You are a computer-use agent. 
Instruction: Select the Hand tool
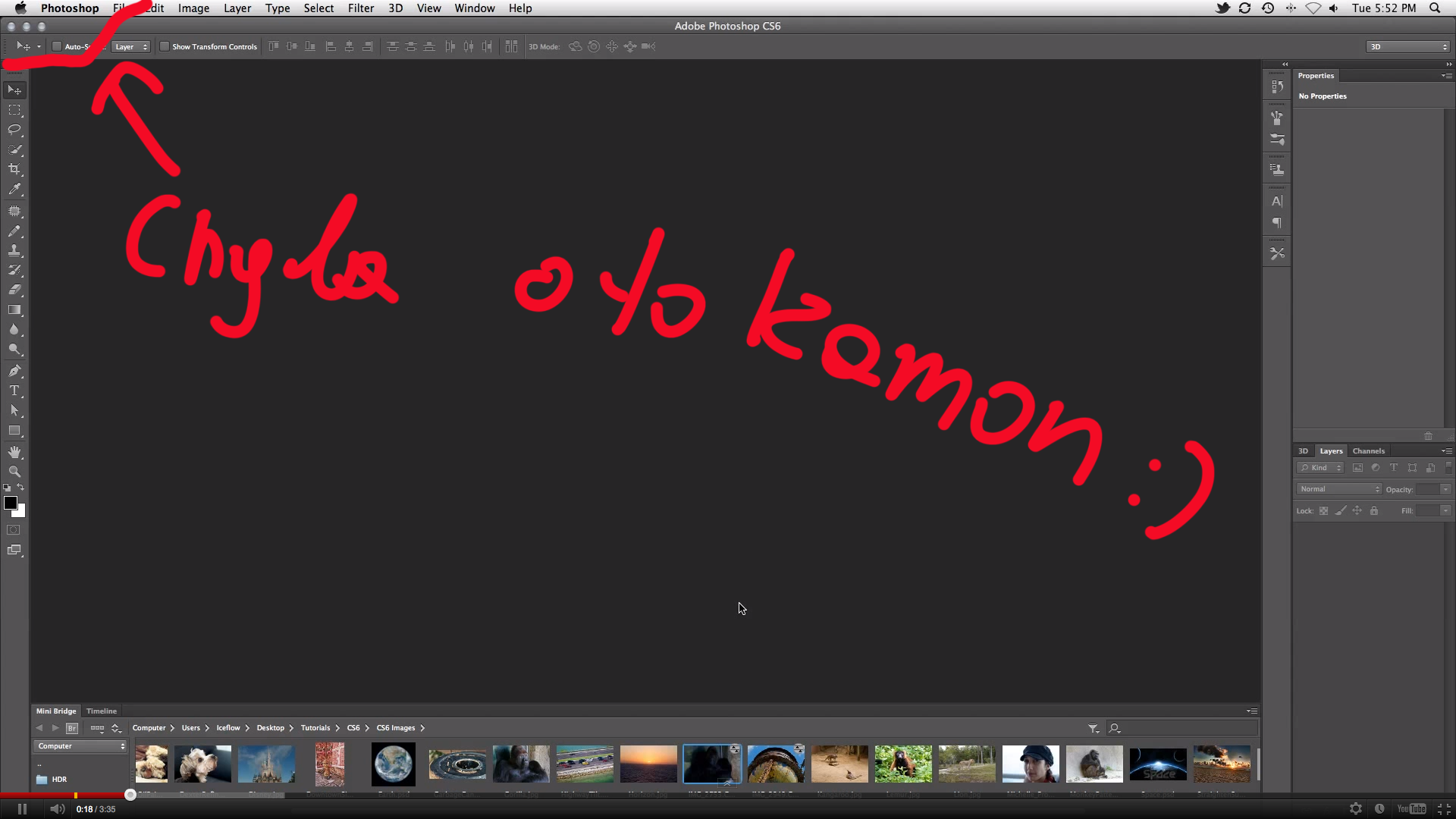14,452
